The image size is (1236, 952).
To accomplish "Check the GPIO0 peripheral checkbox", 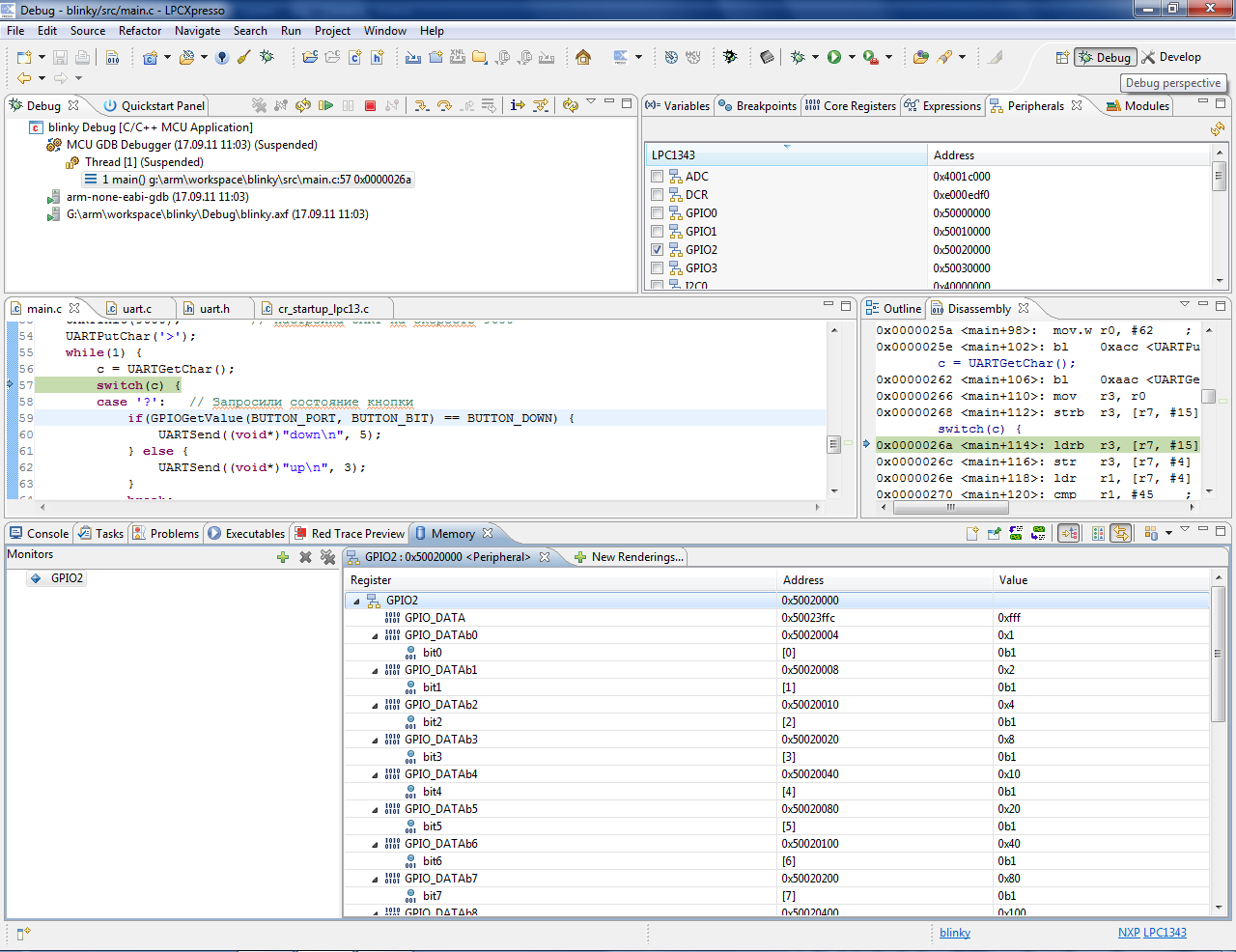I will (658, 213).
